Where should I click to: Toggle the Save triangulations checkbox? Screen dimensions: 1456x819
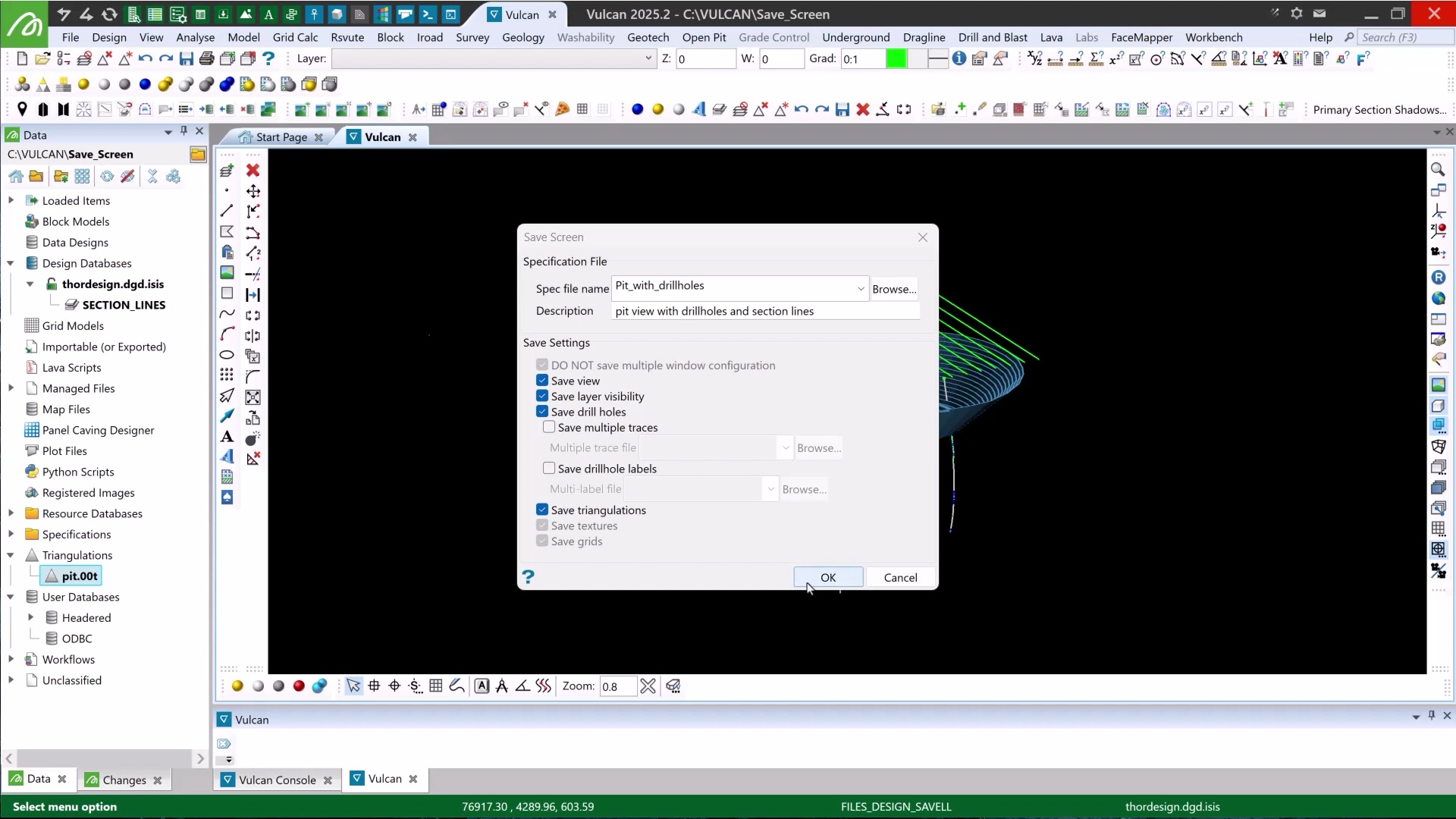pyautogui.click(x=542, y=510)
